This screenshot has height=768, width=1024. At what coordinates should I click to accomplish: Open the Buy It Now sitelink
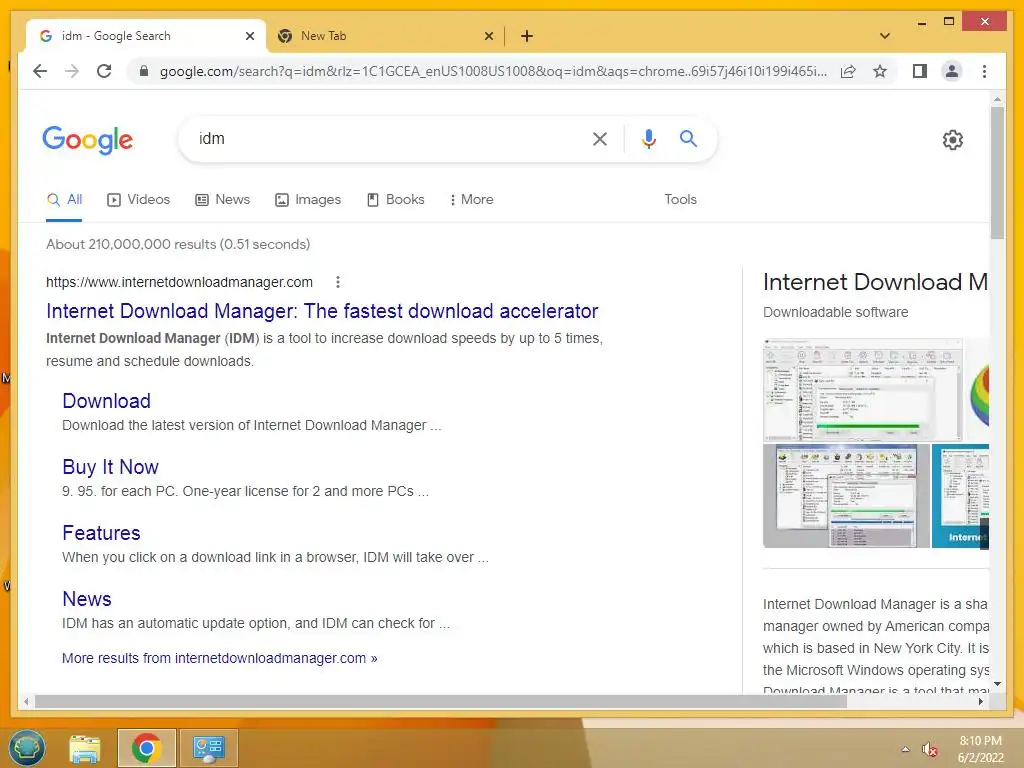pos(110,467)
